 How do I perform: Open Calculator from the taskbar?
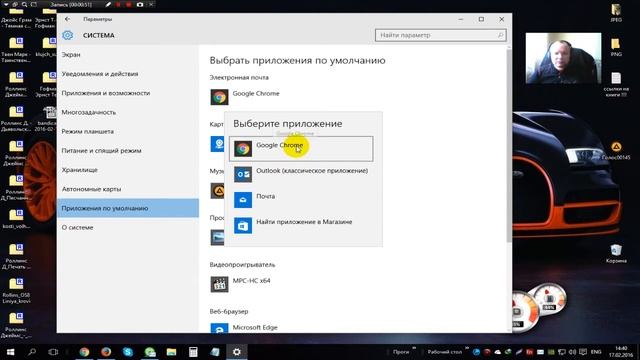(193, 351)
